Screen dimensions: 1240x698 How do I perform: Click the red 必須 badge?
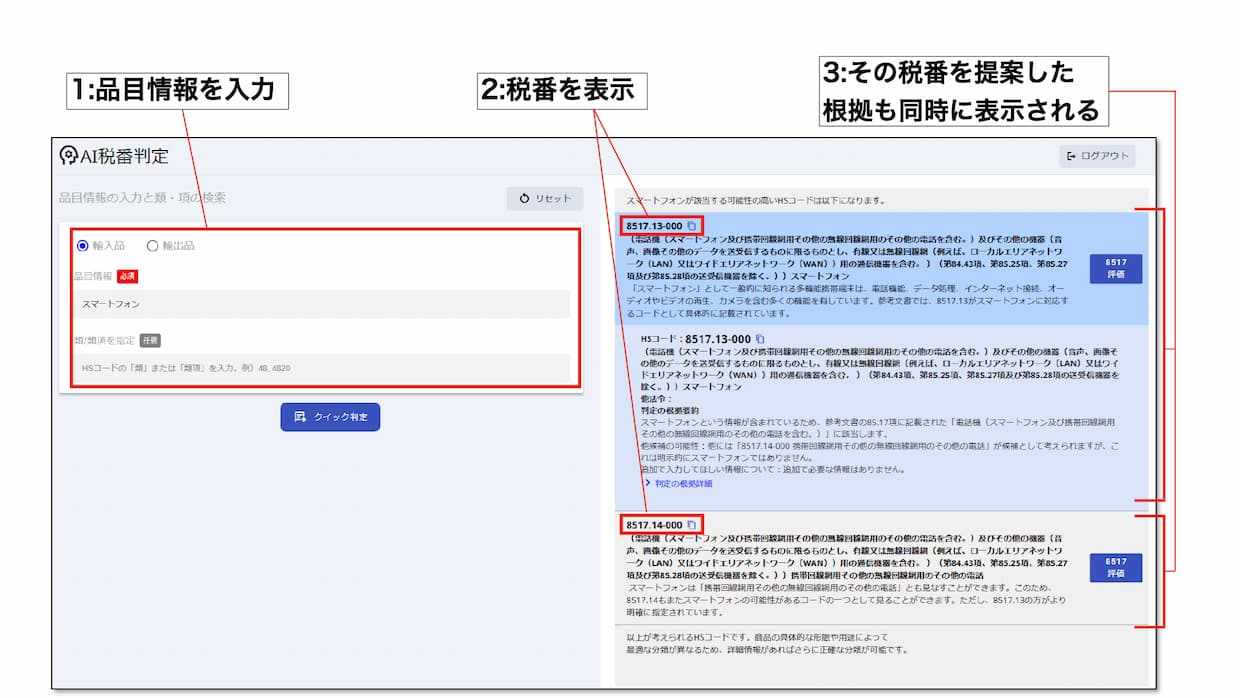127,276
